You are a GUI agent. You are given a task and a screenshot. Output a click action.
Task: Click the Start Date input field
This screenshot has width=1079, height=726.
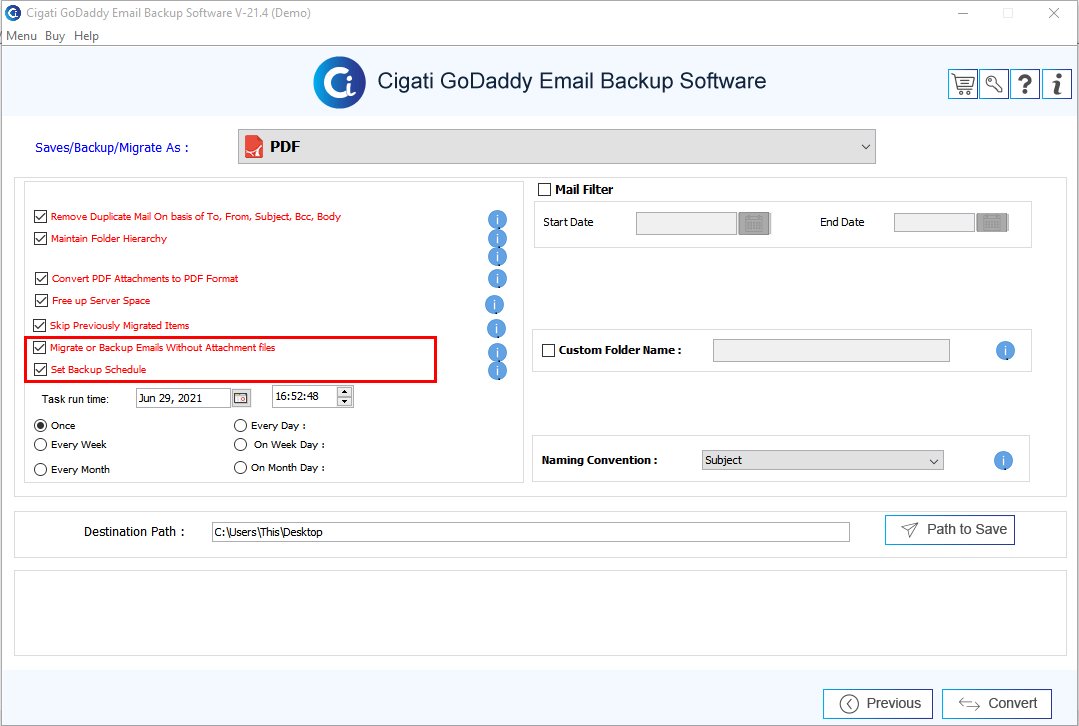pyautogui.click(x=686, y=223)
